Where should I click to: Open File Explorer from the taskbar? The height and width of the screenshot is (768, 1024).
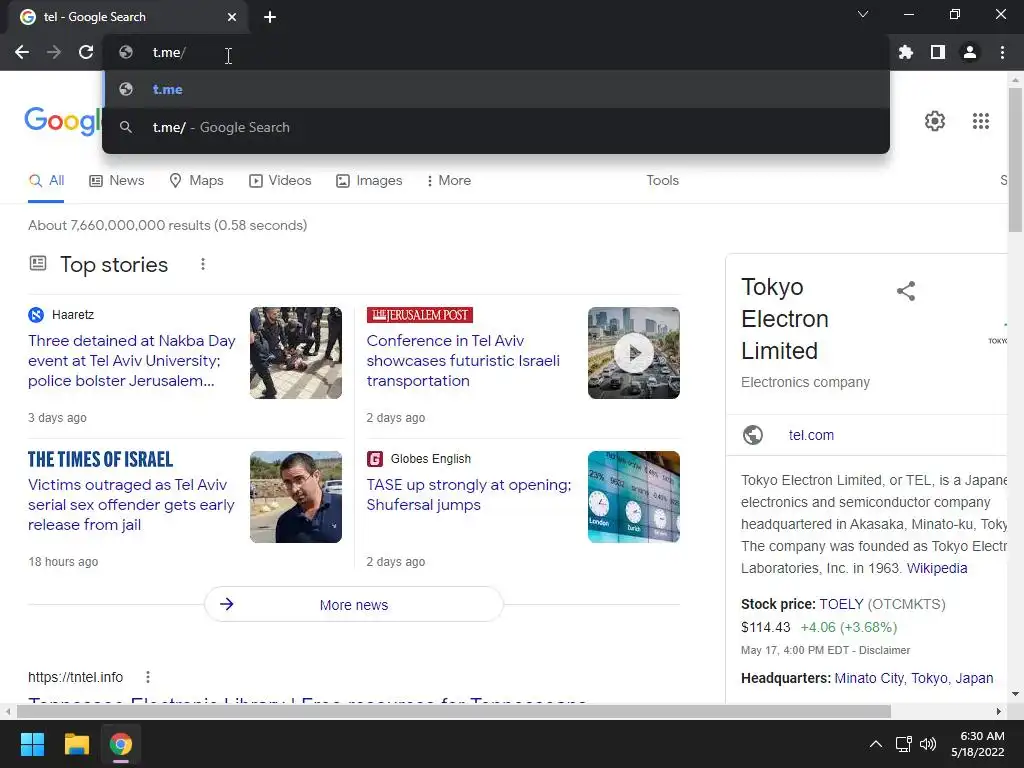click(76, 744)
